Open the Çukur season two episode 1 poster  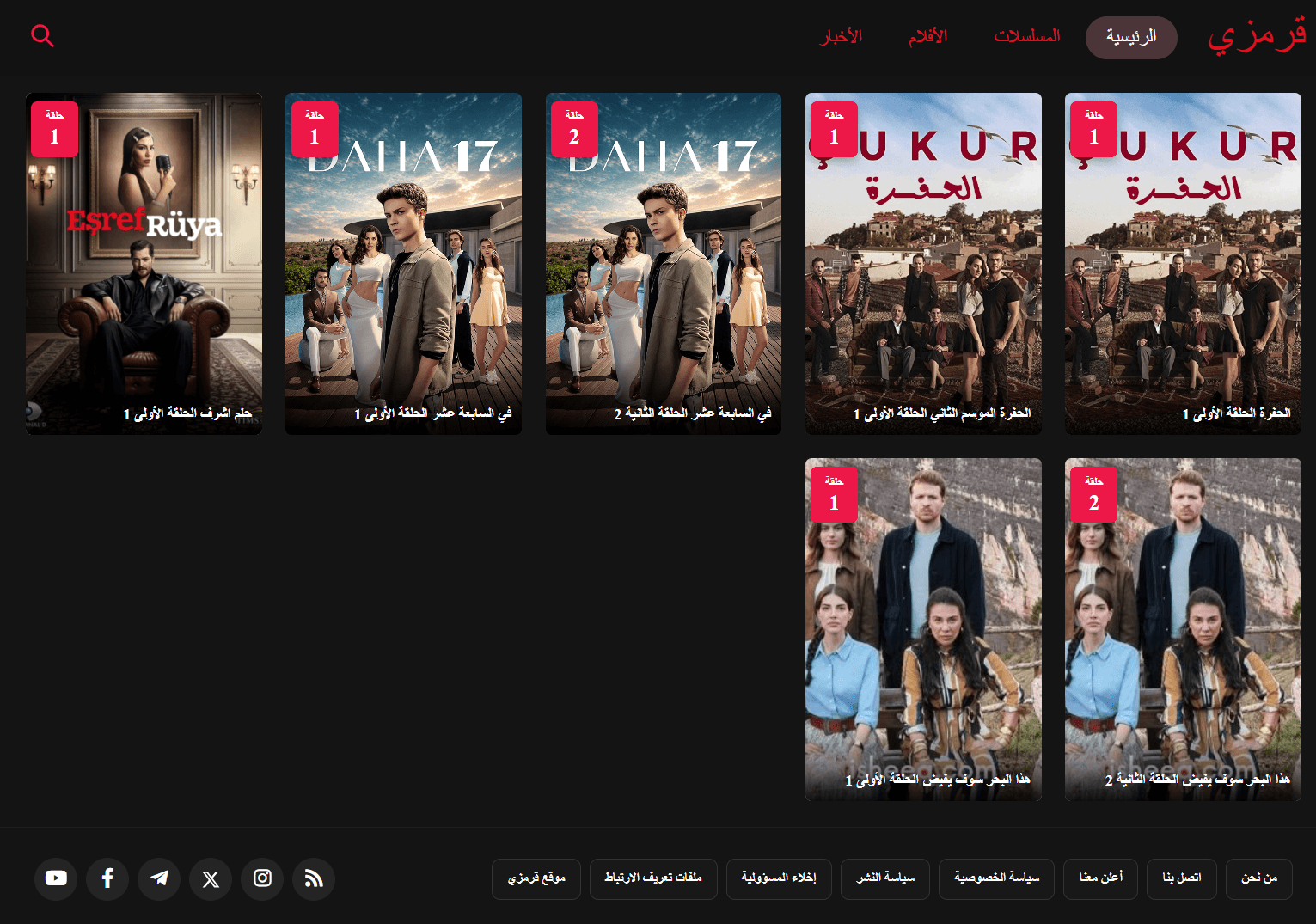click(923, 264)
